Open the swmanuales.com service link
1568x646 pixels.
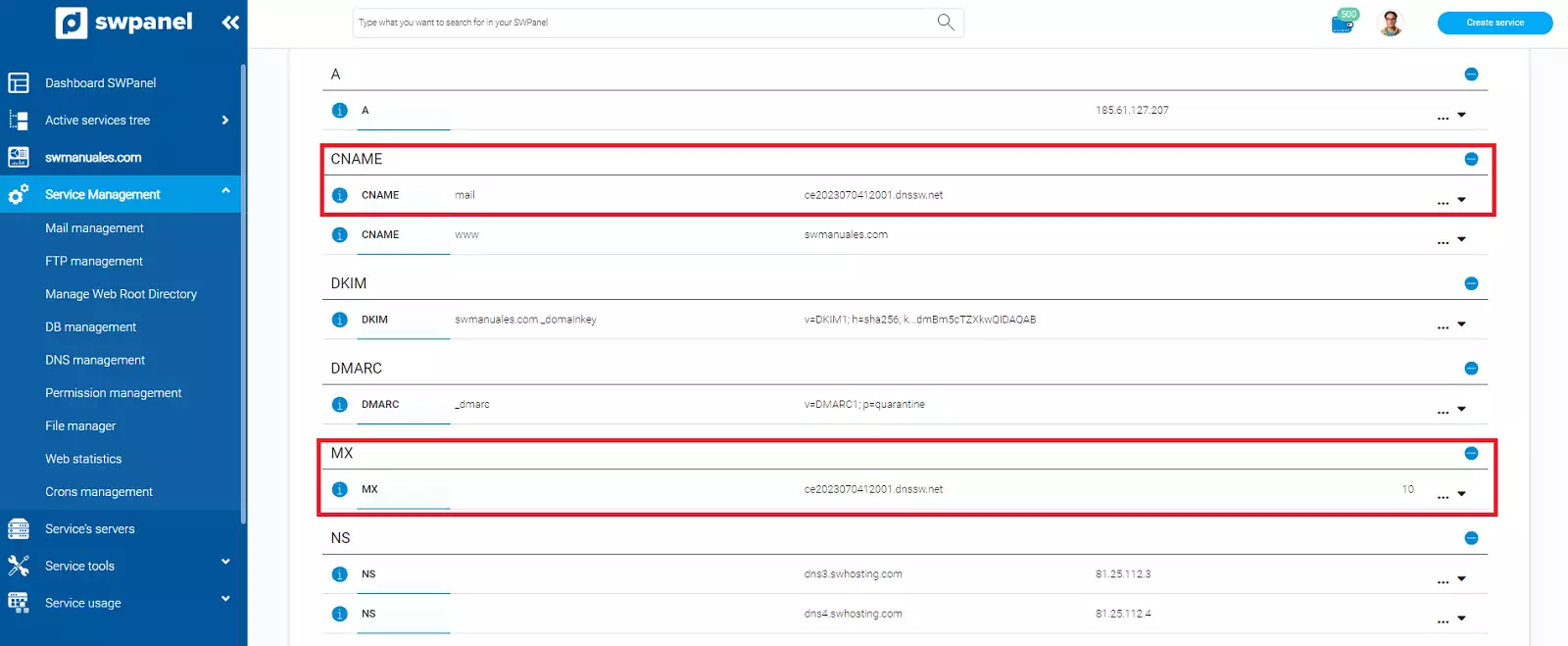coord(93,157)
